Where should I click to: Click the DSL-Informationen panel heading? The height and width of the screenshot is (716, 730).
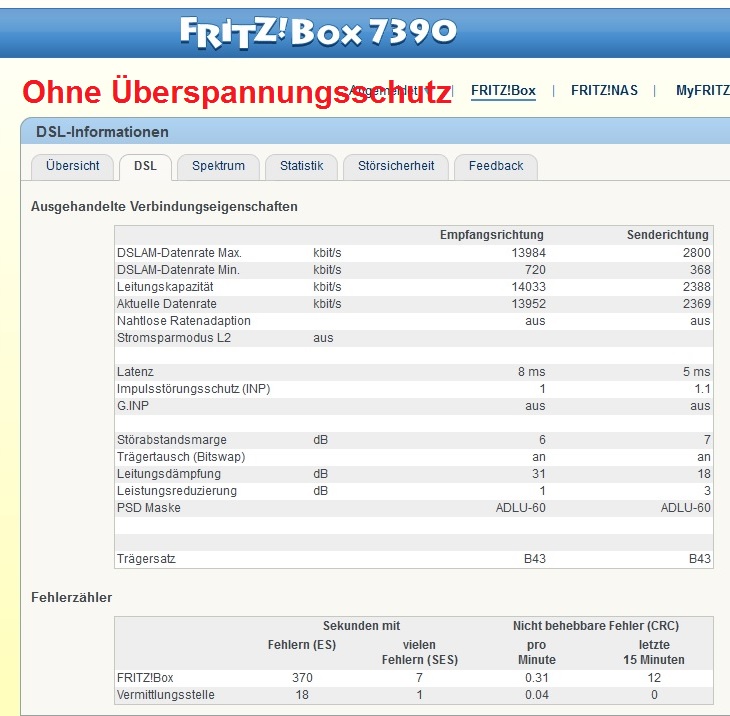click(x=102, y=132)
